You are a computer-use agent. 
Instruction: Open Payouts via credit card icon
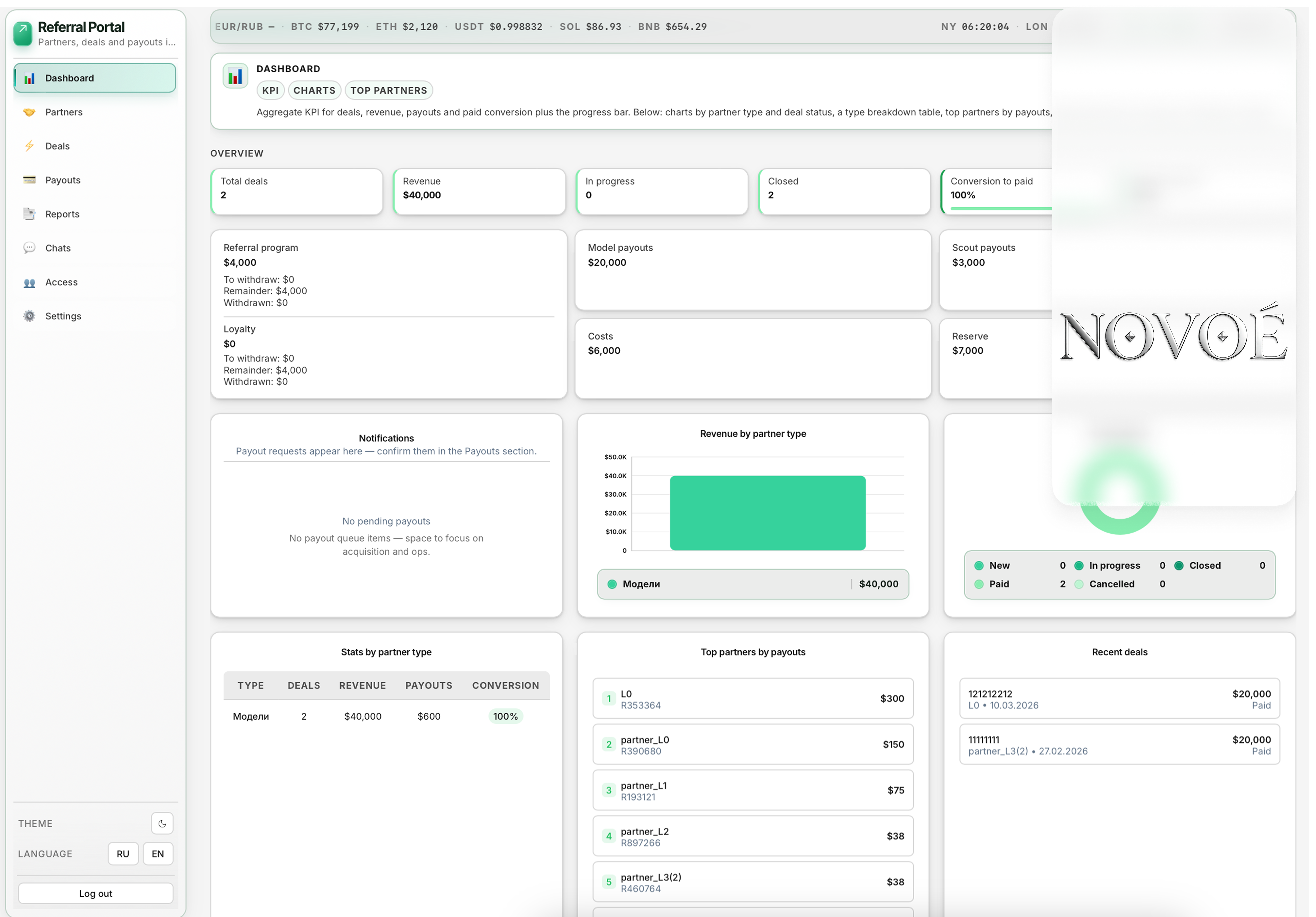tap(29, 180)
